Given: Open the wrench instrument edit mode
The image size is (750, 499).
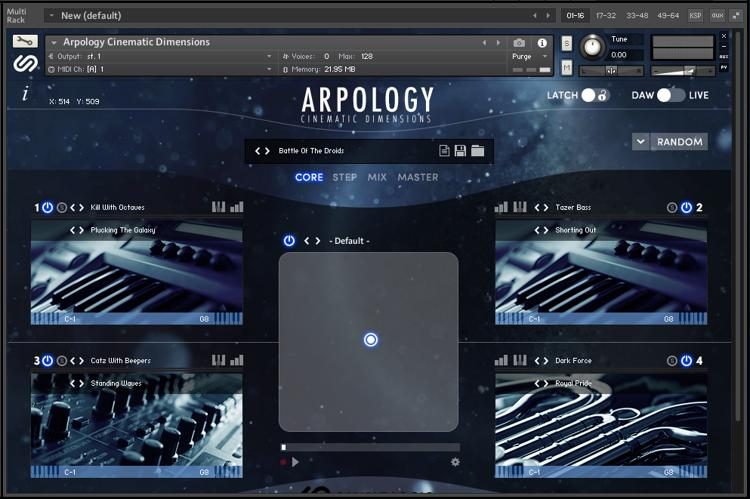Looking at the screenshot, I should click(x=25, y=42).
